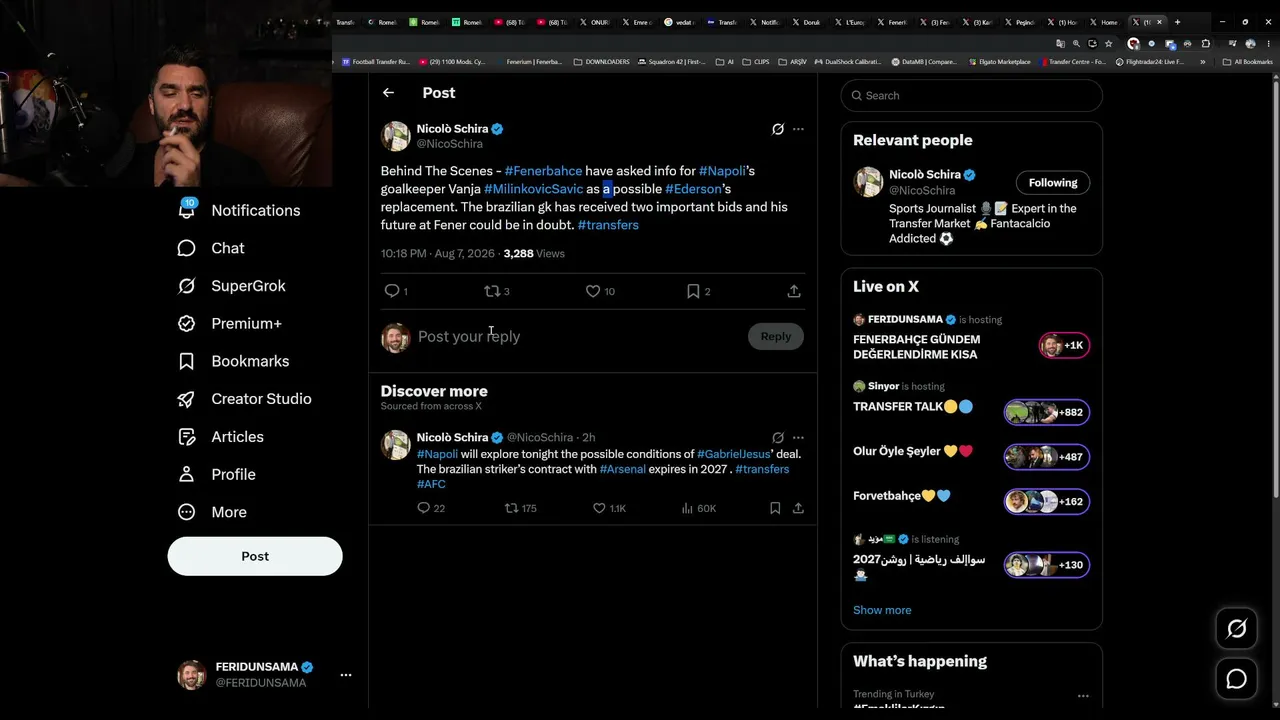This screenshot has width=1280, height=720.
Task: Toggle Following for Nicolò Schira
Action: pos(1053,183)
